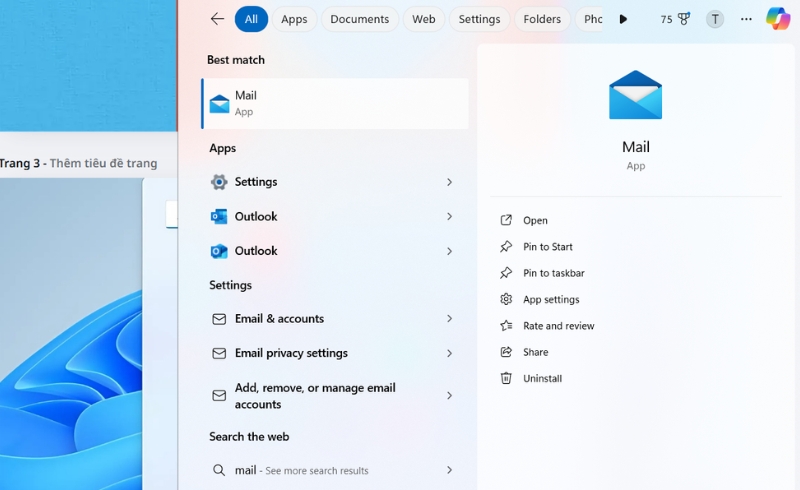The image size is (800, 490).
Task: Open App settings for Mail
Action: (x=551, y=300)
